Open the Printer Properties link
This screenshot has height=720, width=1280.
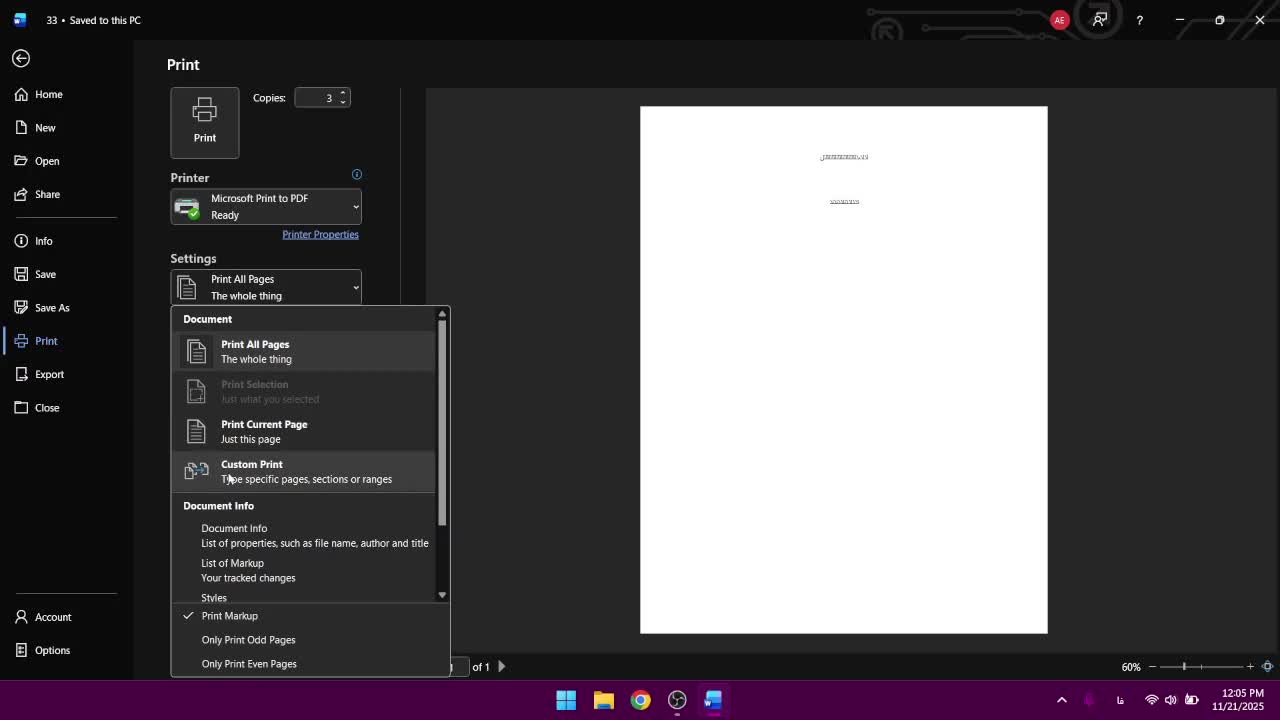[x=320, y=235]
